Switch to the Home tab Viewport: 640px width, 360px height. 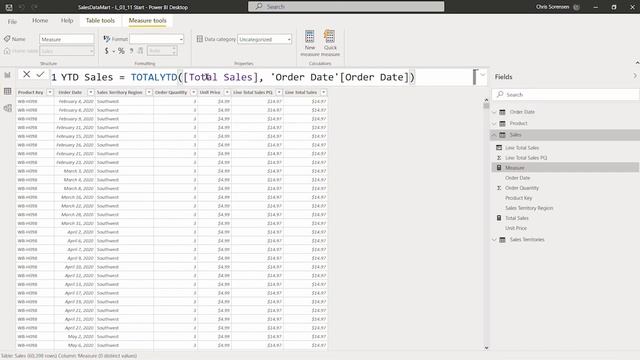pos(40,20)
